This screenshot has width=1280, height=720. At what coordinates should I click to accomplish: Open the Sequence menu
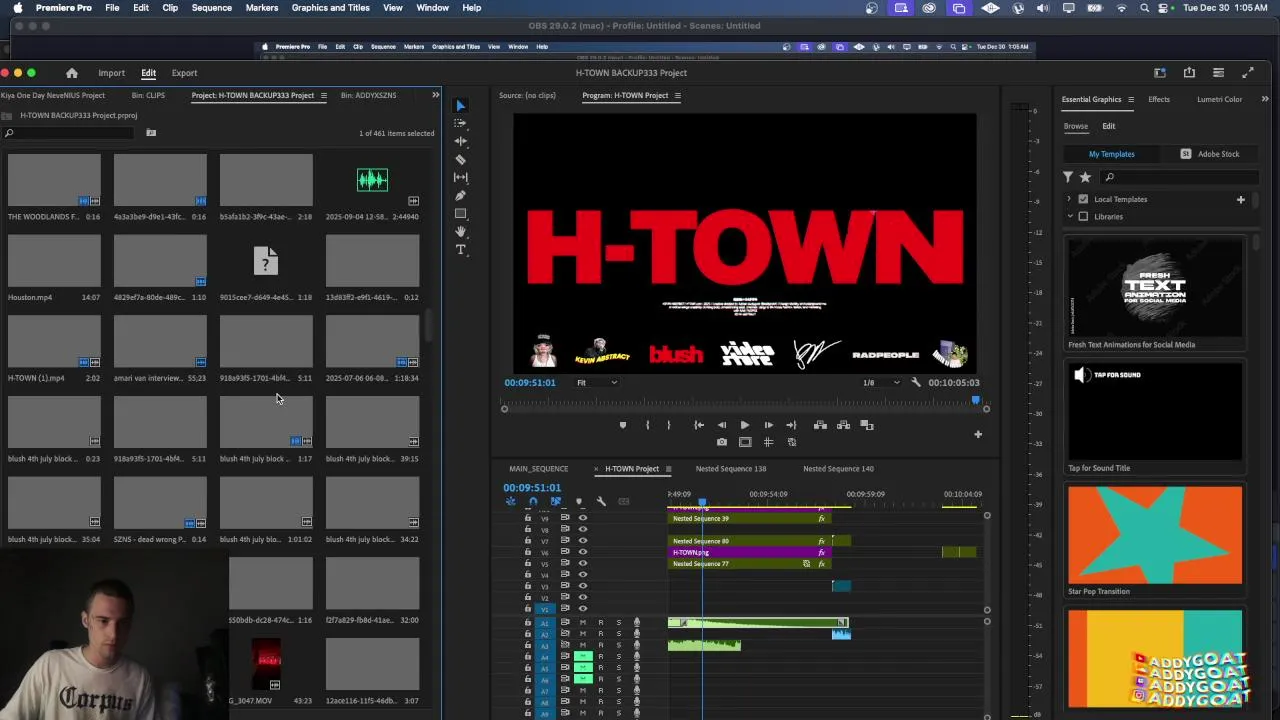pyautogui.click(x=211, y=8)
